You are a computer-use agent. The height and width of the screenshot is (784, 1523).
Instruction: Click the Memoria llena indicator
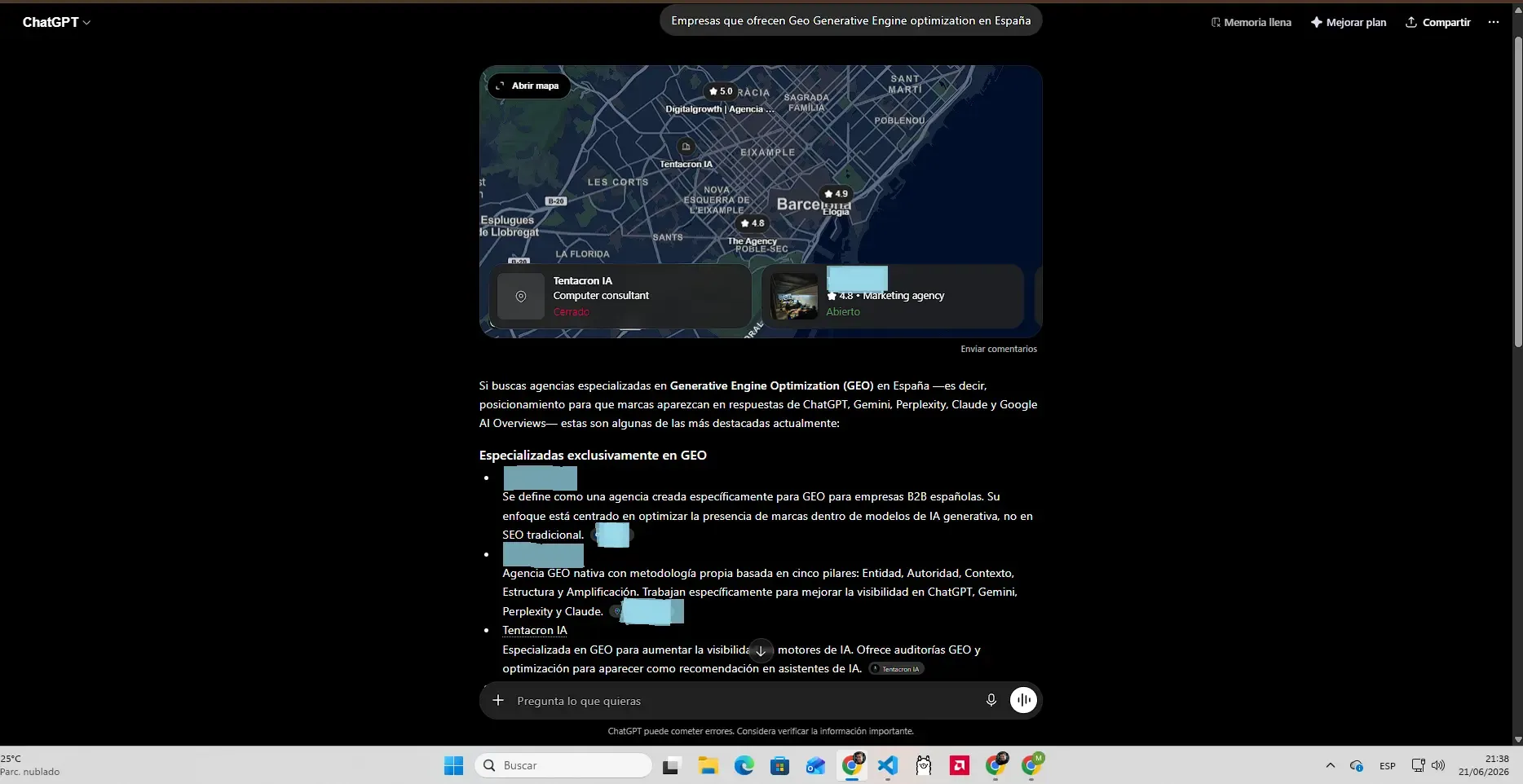1251,22
